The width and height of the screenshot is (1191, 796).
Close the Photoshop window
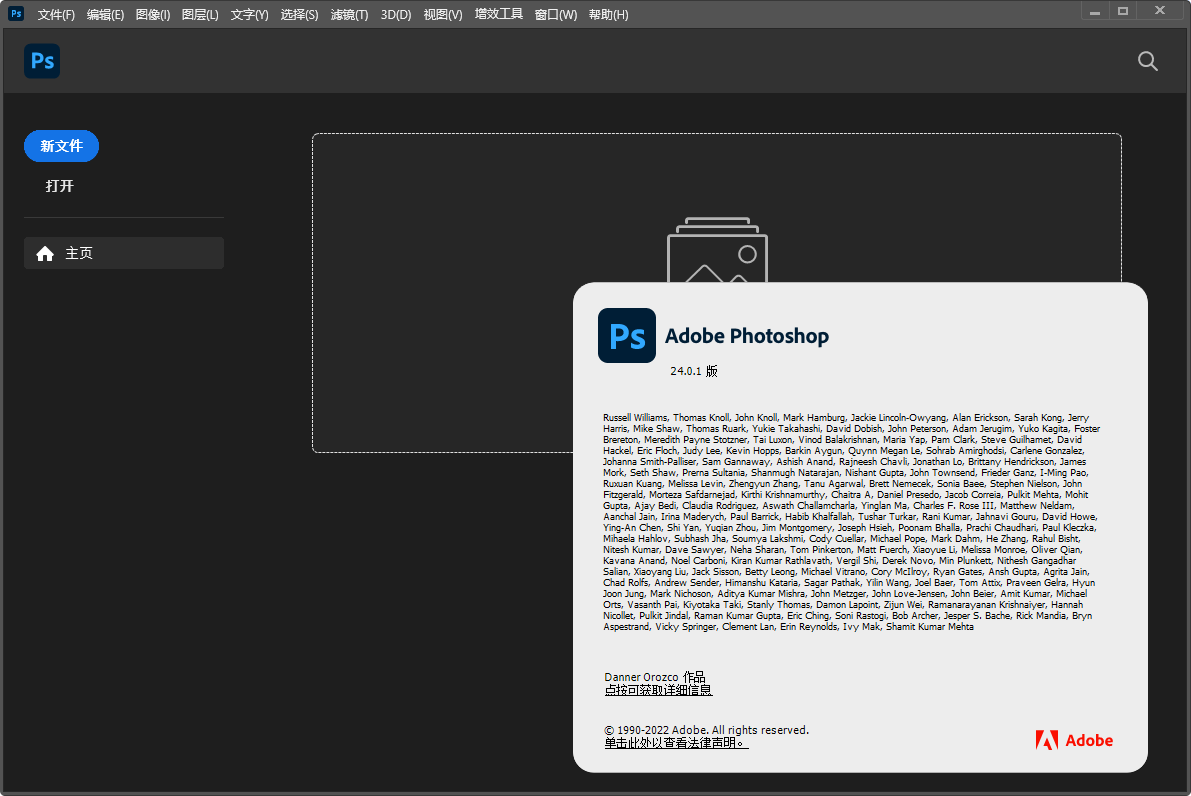point(1160,11)
